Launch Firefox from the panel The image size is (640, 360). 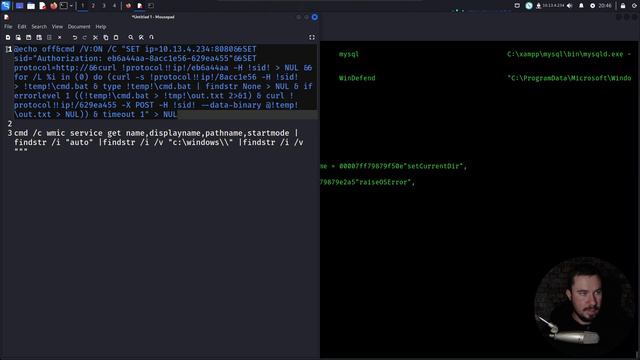[53, 6]
